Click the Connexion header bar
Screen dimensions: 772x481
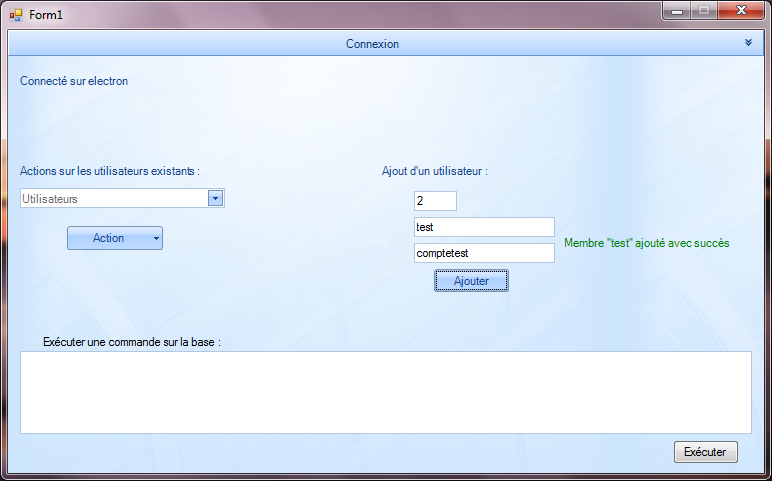pyautogui.click(x=372, y=44)
